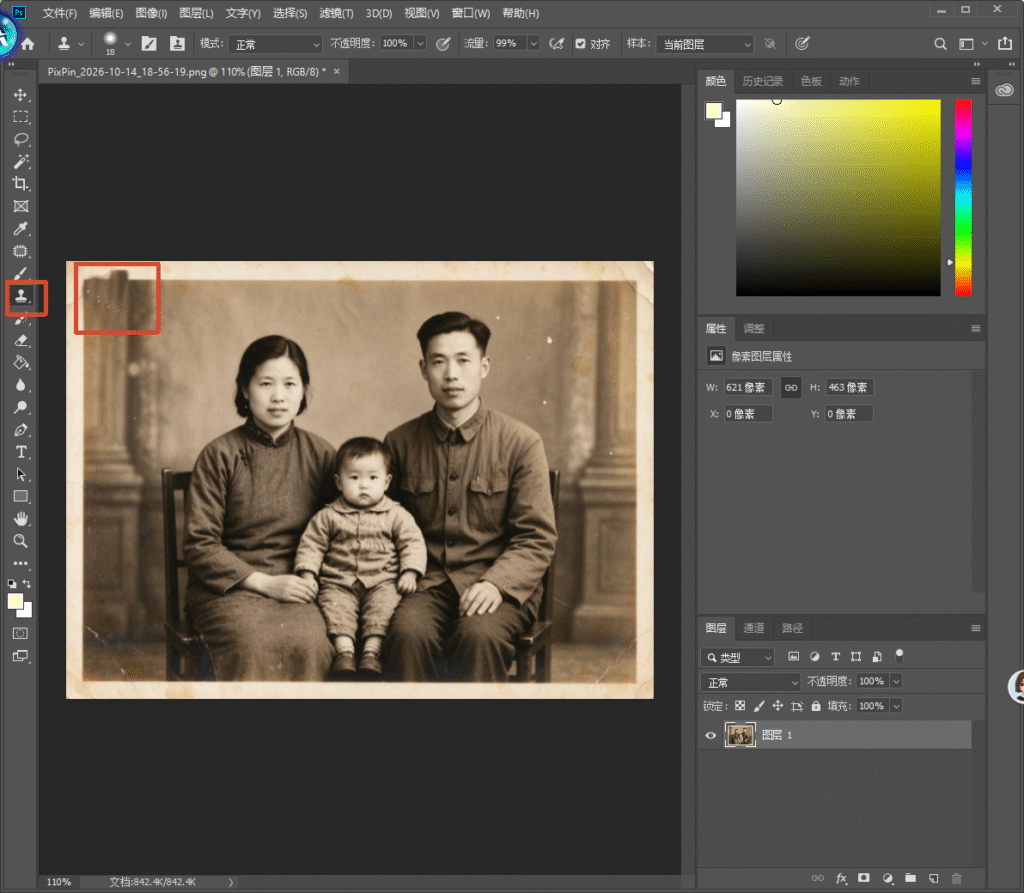This screenshot has width=1024, height=893.
Task: Open the 图像(I) menu
Action: [x=151, y=13]
